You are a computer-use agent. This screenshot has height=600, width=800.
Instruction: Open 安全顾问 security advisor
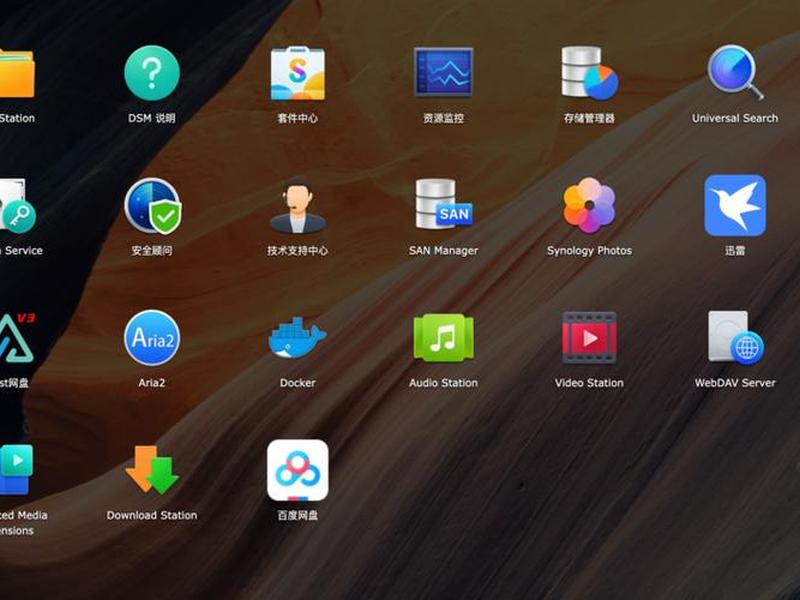tap(152, 206)
